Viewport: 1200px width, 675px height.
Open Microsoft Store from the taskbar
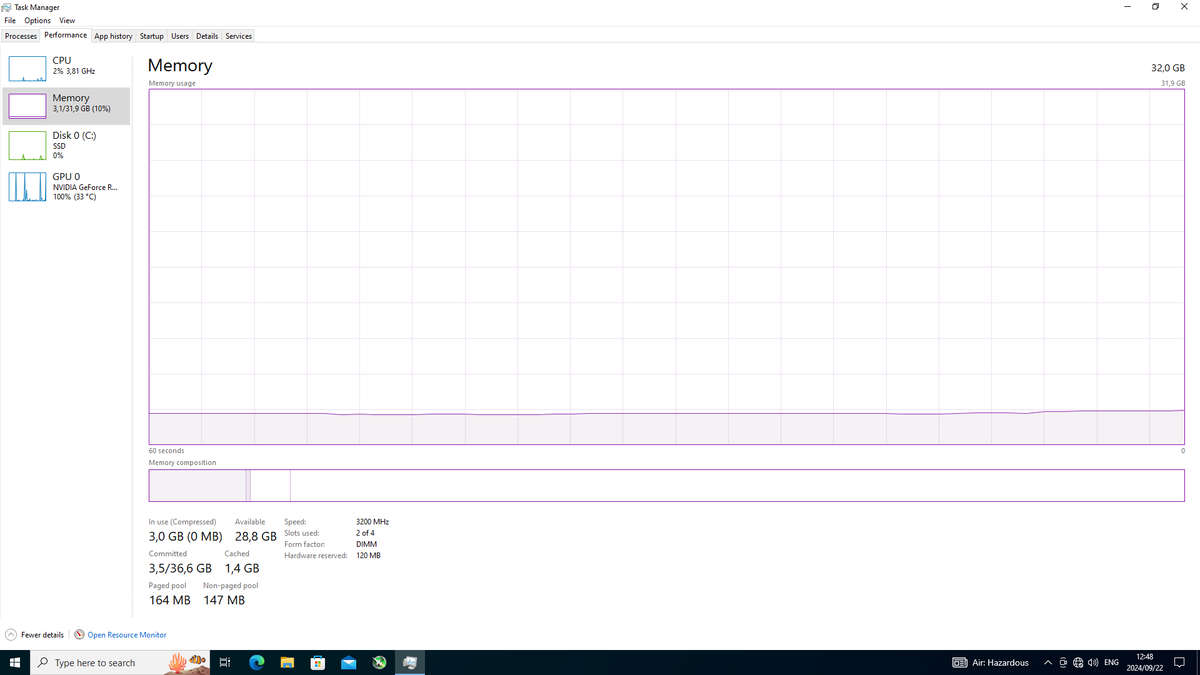(317, 662)
